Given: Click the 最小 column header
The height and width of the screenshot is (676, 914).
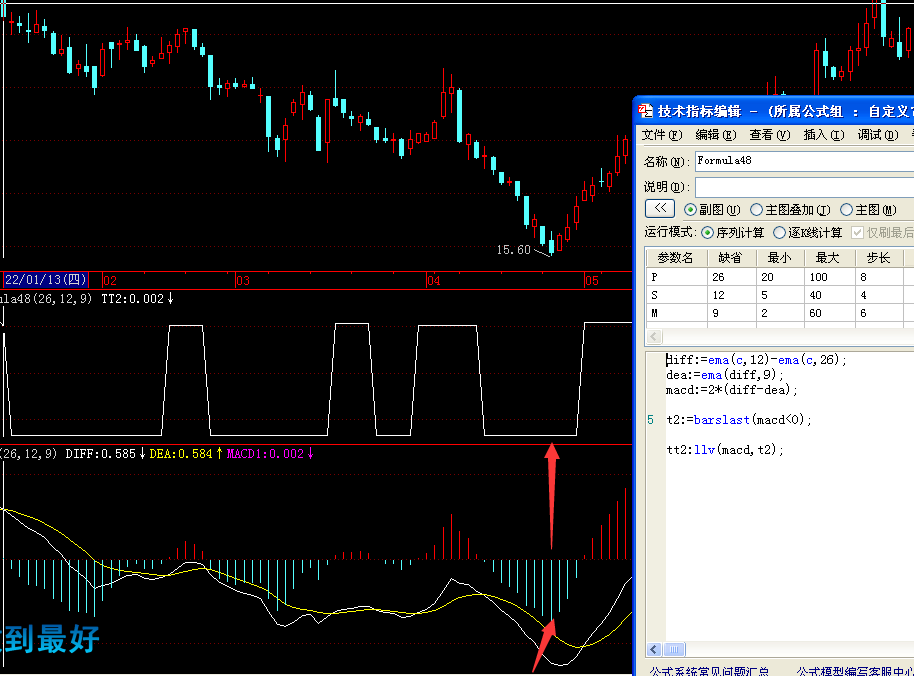Looking at the screenshot, I should click(x=780, y=258).
